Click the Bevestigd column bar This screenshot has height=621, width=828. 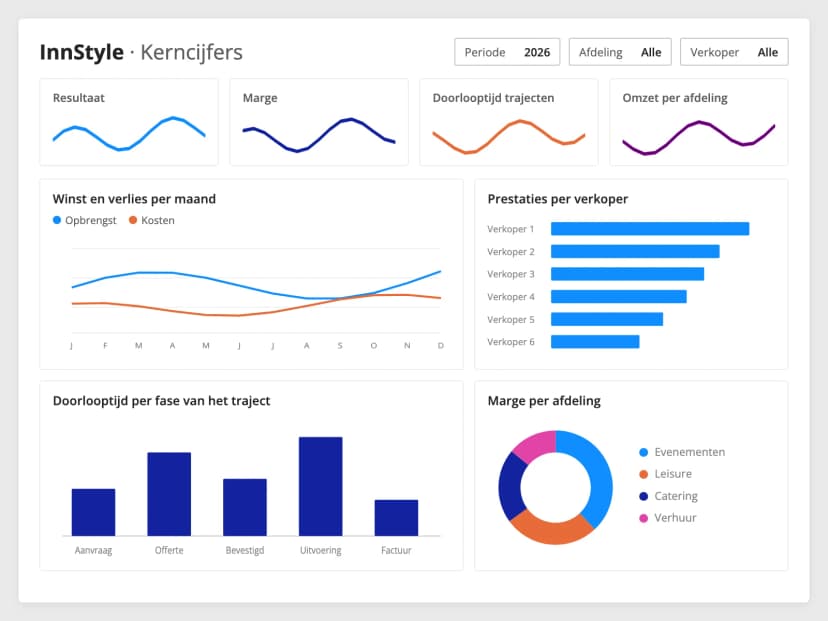click(x=245, y=507)
